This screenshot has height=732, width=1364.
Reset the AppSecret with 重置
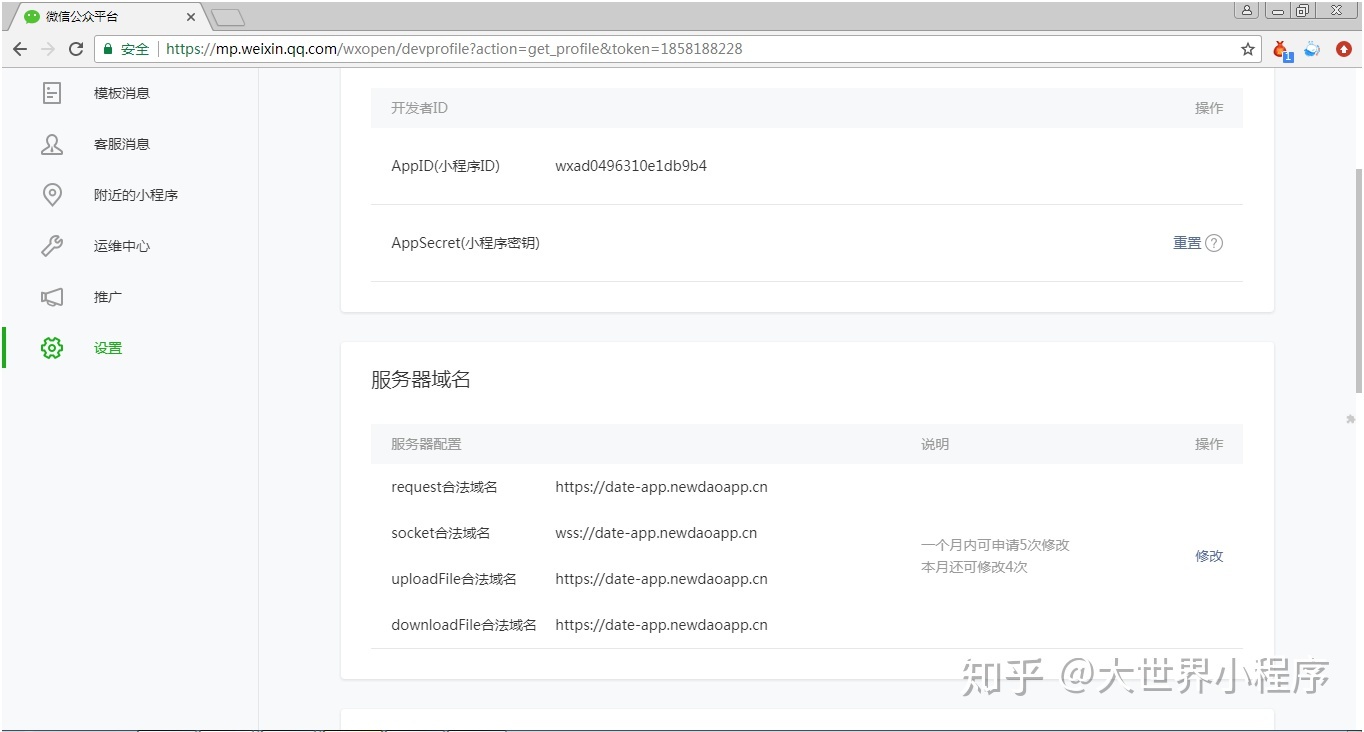(x=1188, y=242)
